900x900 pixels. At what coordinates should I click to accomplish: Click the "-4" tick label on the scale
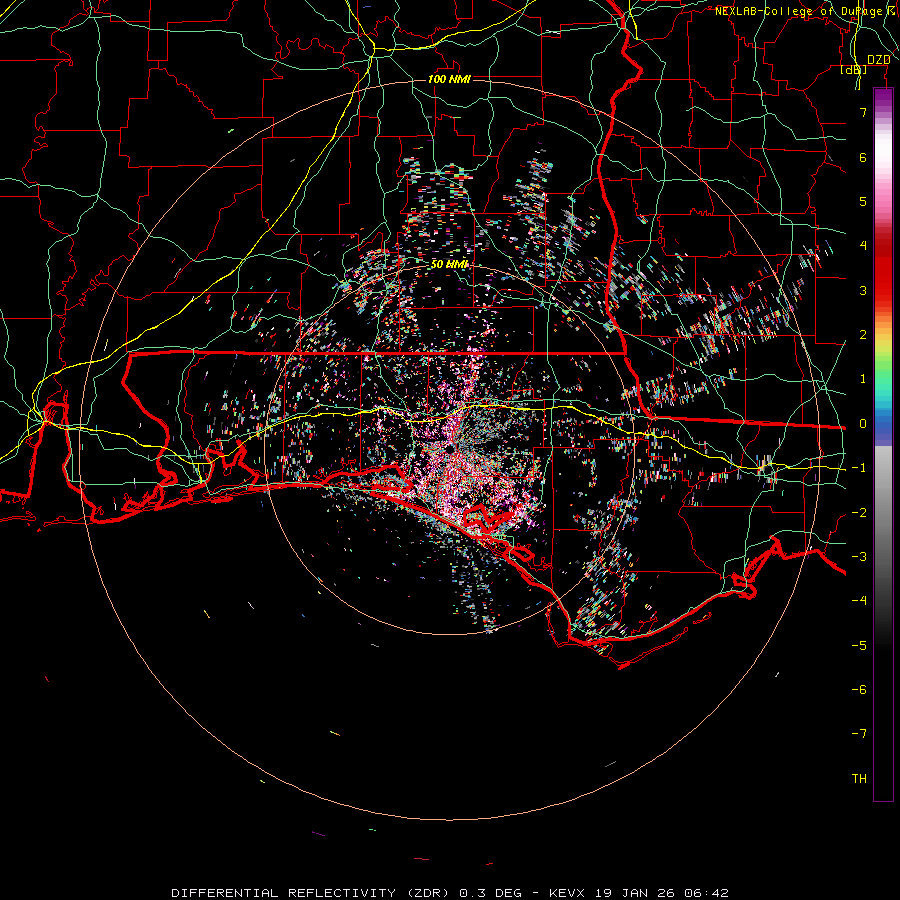tap(859, 601)
